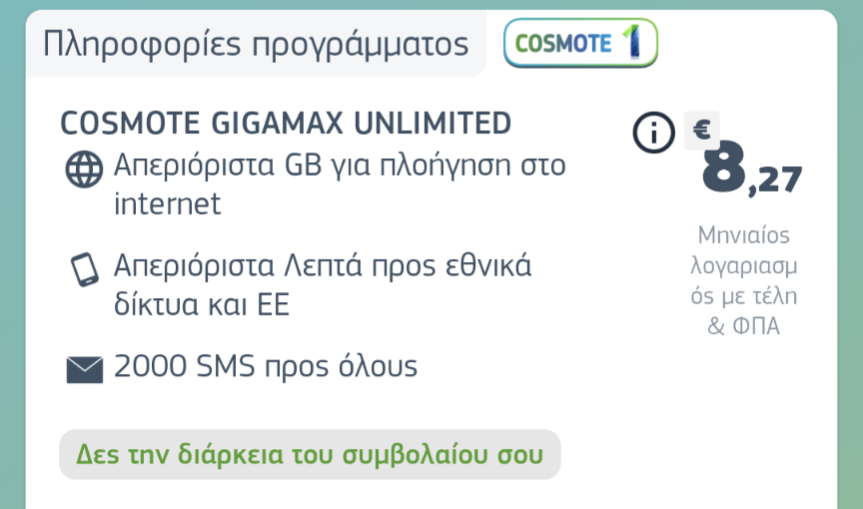Screen dimensions: 863x509
Task: Click the euro currency symbol badge
Action: (x=702, y=130)
